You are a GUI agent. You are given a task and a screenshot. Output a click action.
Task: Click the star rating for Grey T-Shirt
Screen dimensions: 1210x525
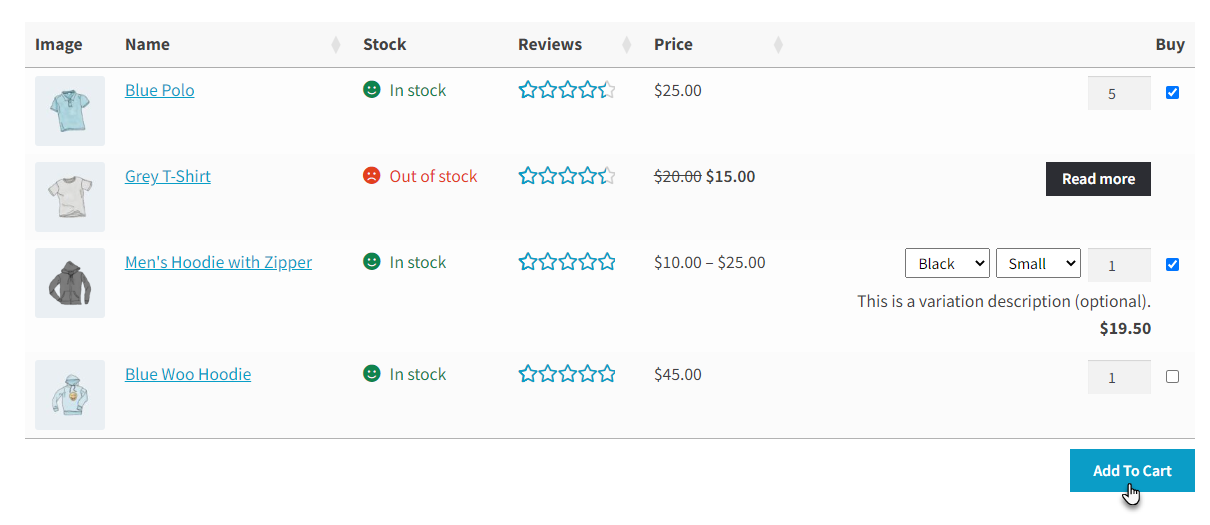tap(567, 176)
